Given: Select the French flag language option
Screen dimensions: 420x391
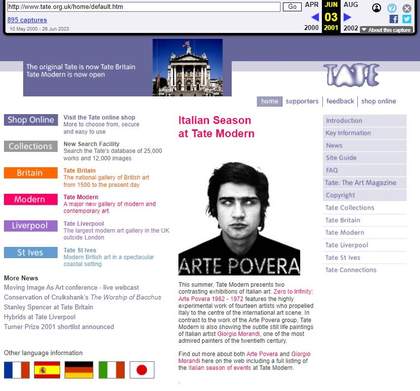Looking at the screenshot, I should tap(17, 370).
